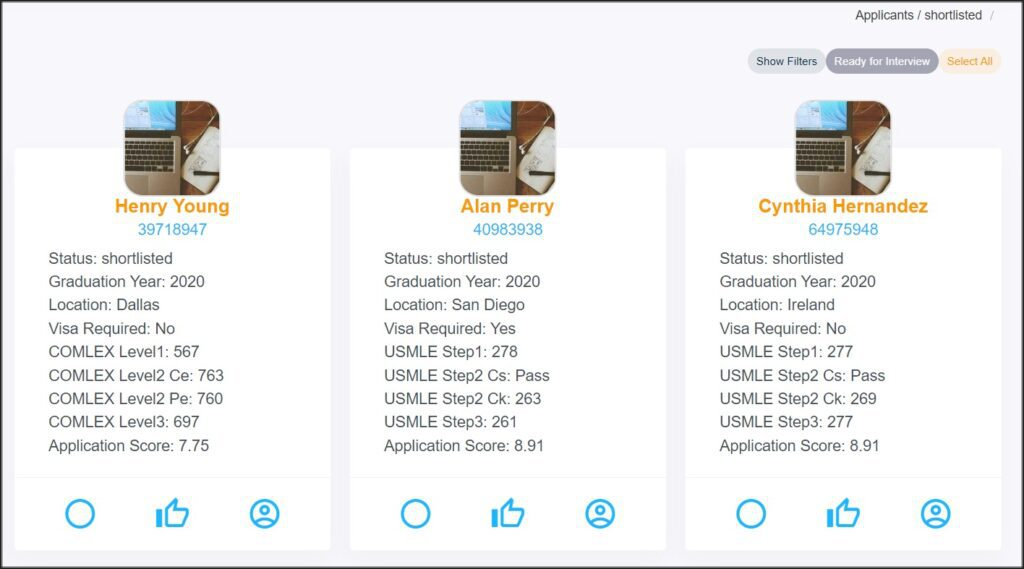1024x569 pixels.
Task: Click Alan Perry's 'Graduation Year: 2020' text
Action: tap(462, 282)
